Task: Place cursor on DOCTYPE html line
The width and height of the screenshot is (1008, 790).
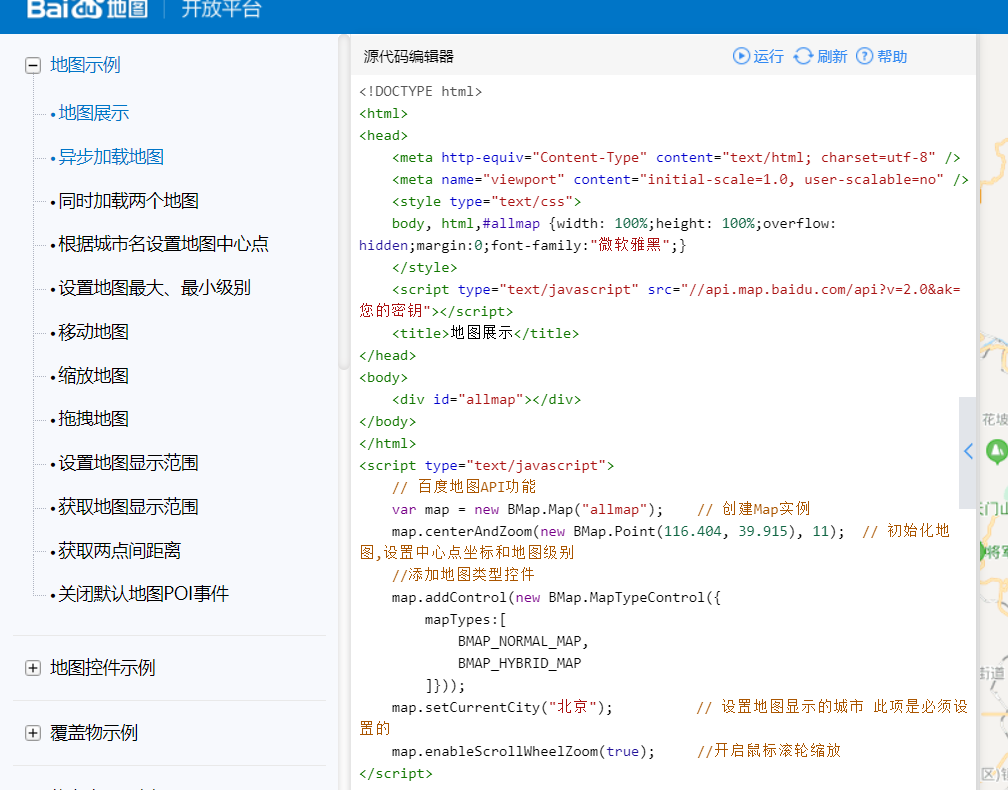Action: [420, 91]
